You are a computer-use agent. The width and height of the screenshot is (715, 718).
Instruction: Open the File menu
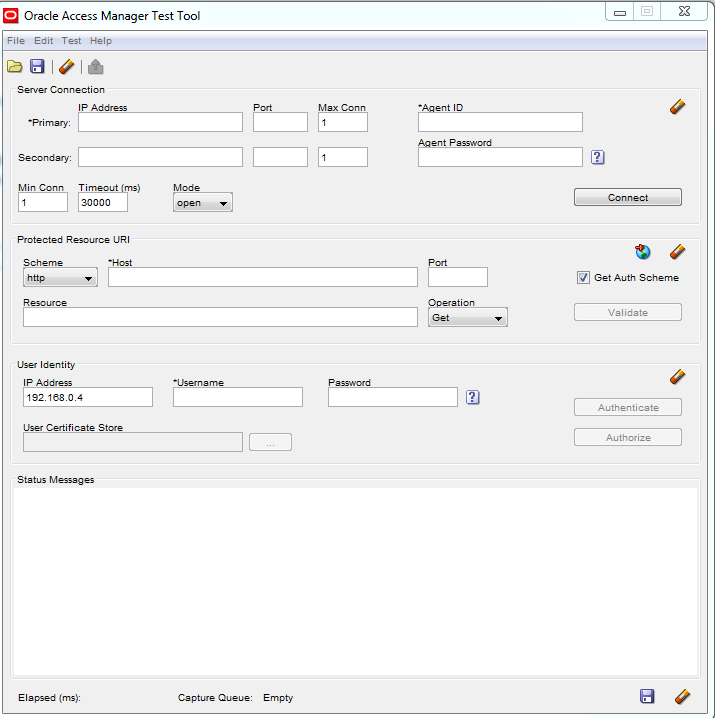point(16,41)
